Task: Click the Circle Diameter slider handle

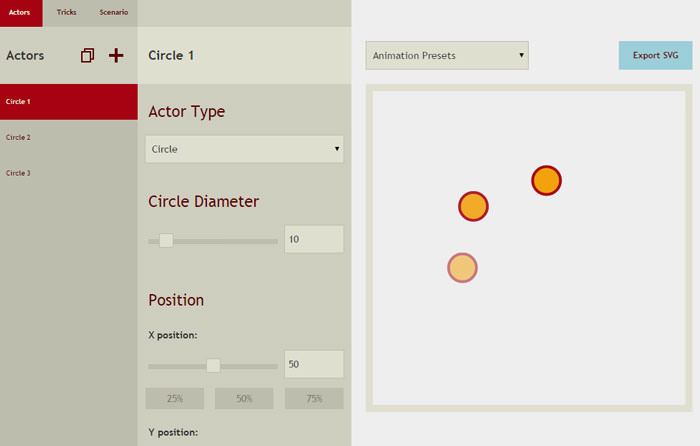Action: [166, 240]
